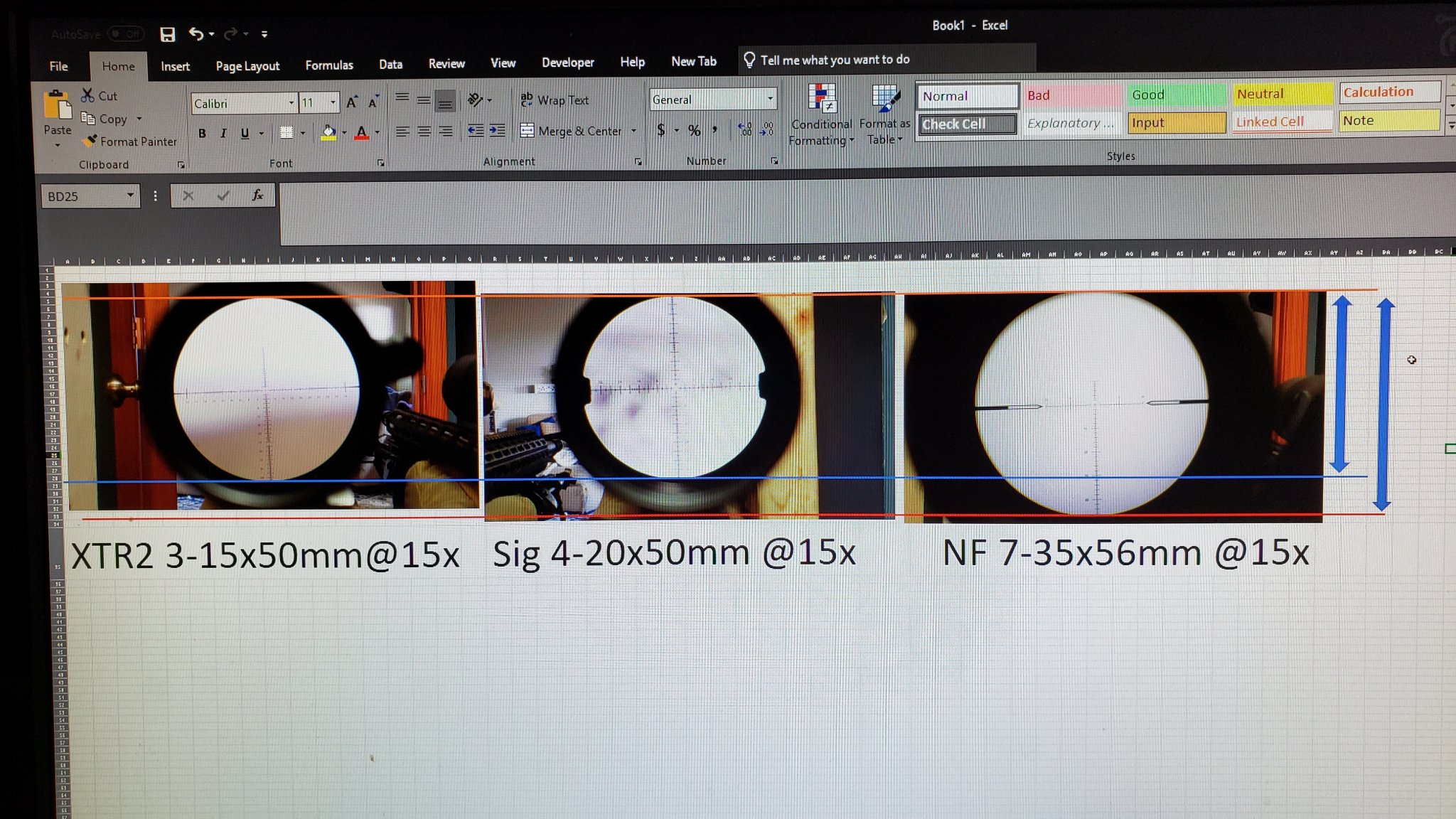1456x819 pixels.
Task: Apply the Normal cell style
Action: (x=968, y=96)
